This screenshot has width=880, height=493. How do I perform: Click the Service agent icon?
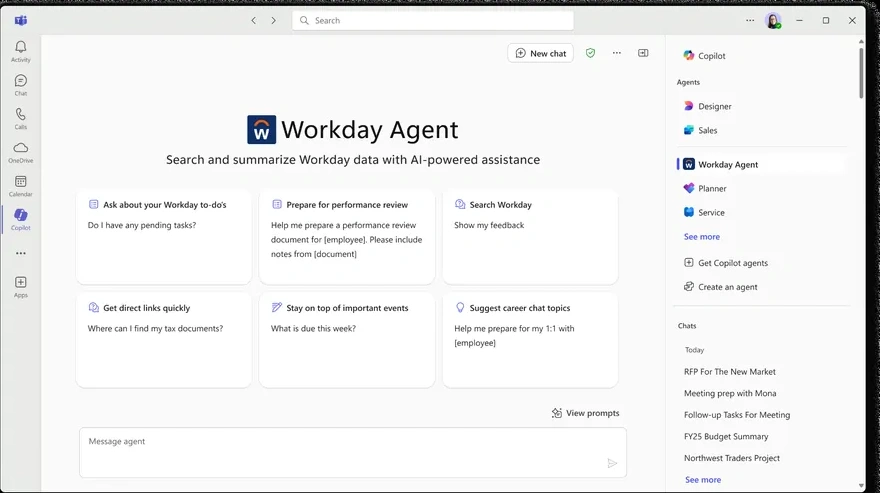pos(689,212)
